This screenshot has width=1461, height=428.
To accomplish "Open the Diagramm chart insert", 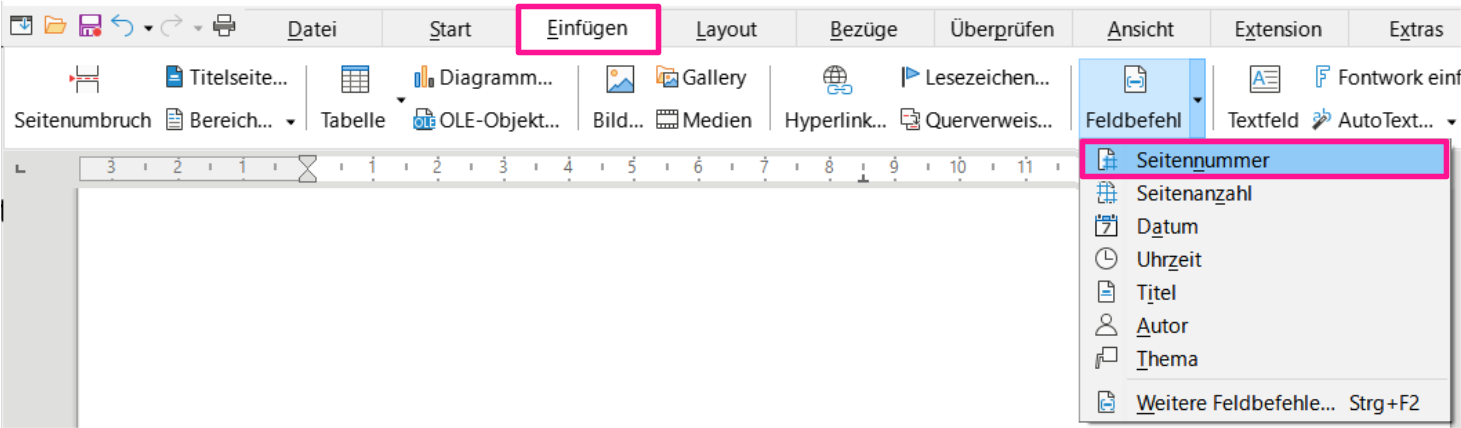I will click(x=483, y=77).
